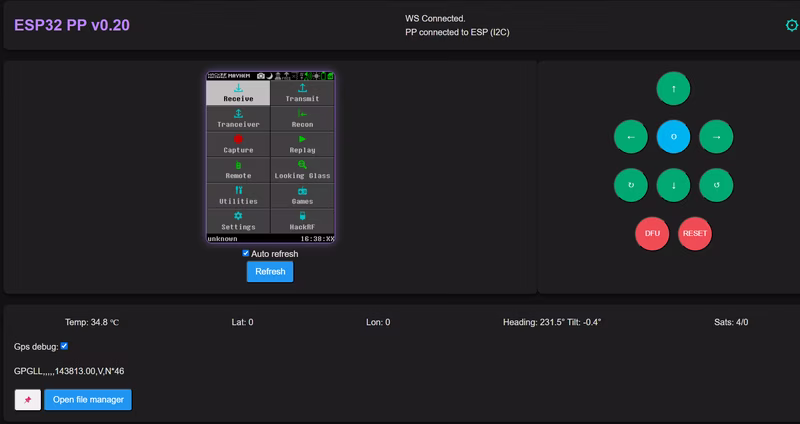Click the Heading 231.5° Tilt reading
Viewport: 800px width, 424px height.
click(x=552, y=322)
